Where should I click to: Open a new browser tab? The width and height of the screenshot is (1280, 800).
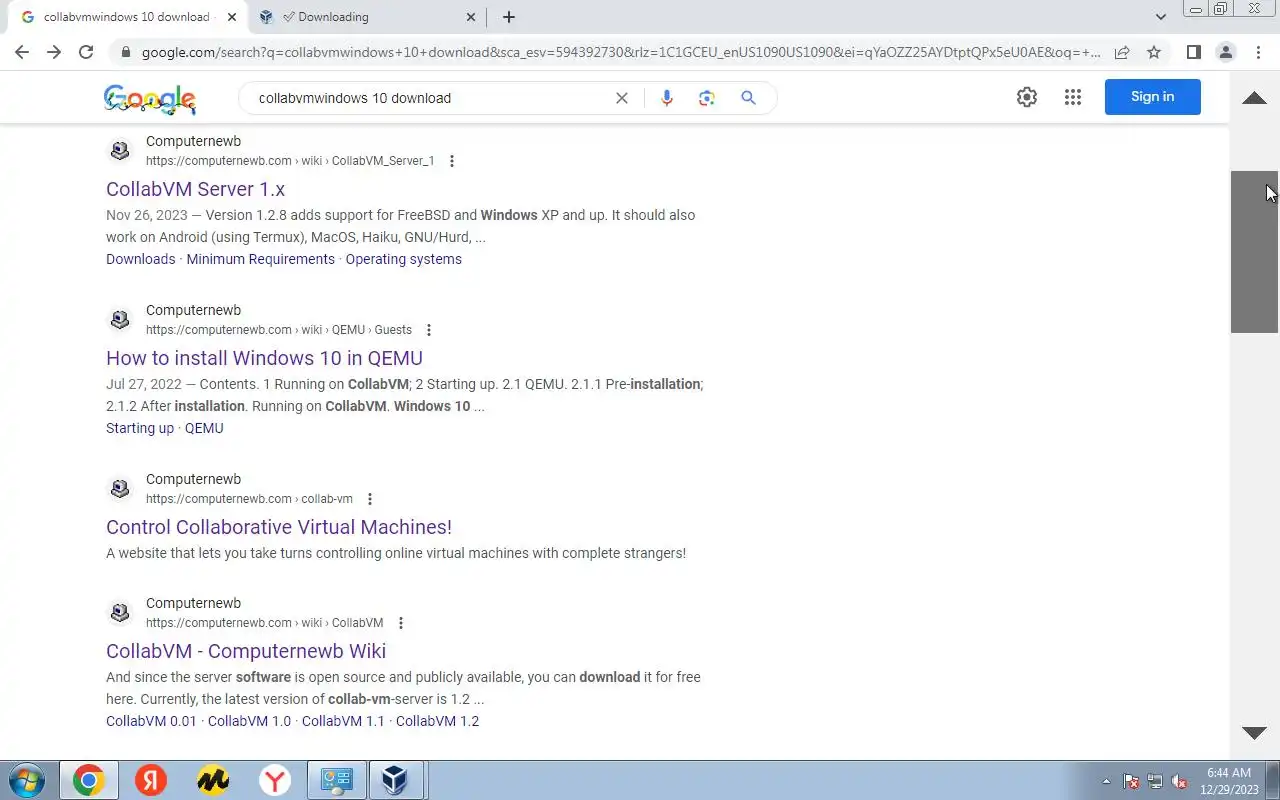coord(509,17)
